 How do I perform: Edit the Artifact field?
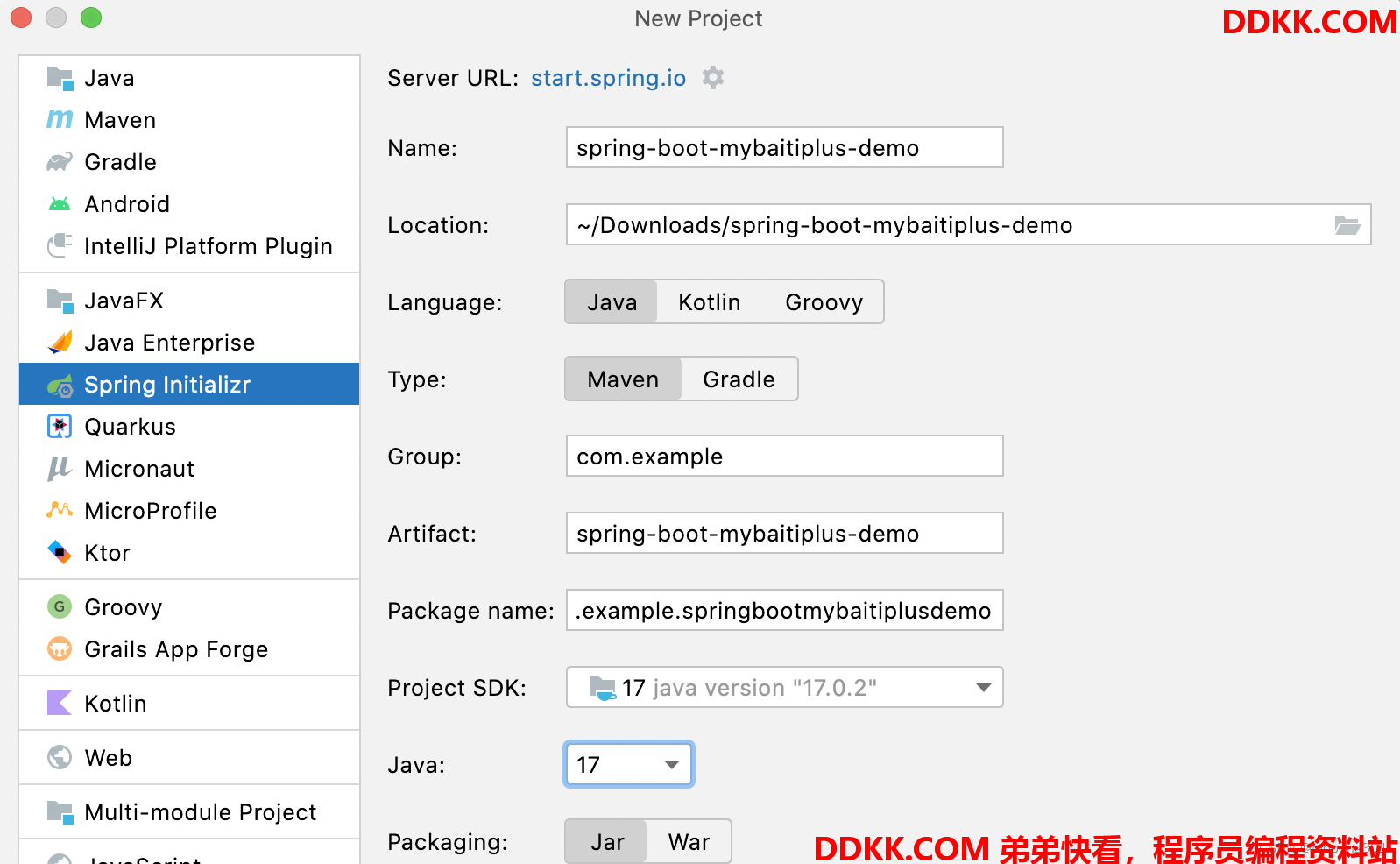[784, 534]
